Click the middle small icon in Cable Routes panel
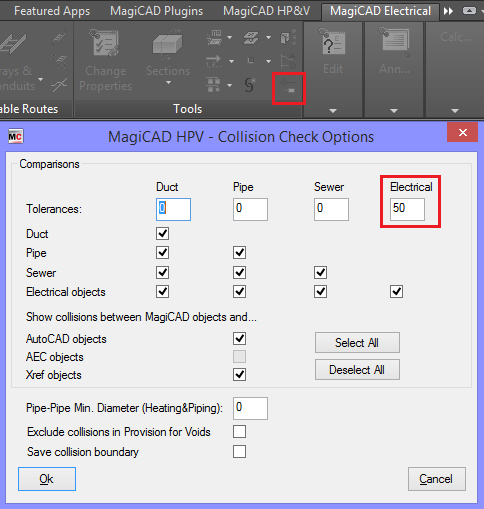This screenshot has height=509, width=484. [x=59, y=61]
